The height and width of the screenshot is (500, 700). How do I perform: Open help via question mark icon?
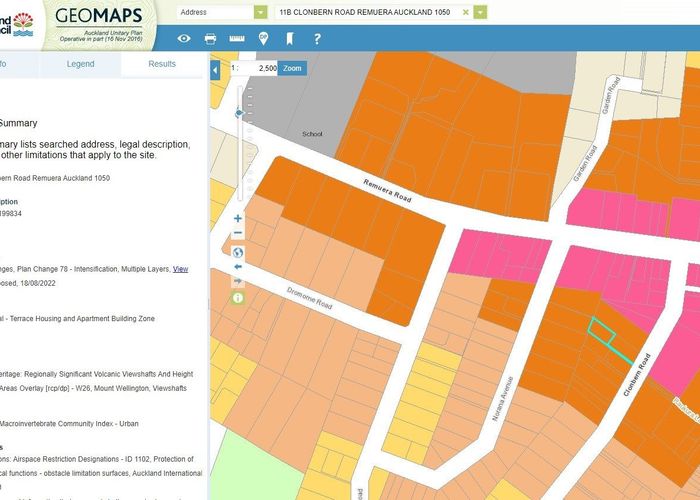317,39
